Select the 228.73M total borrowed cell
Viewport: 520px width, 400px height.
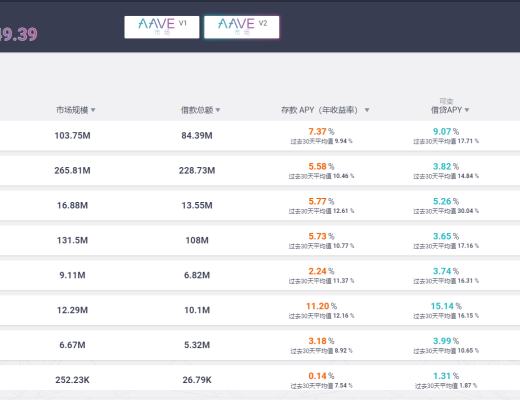coord(197,171)
